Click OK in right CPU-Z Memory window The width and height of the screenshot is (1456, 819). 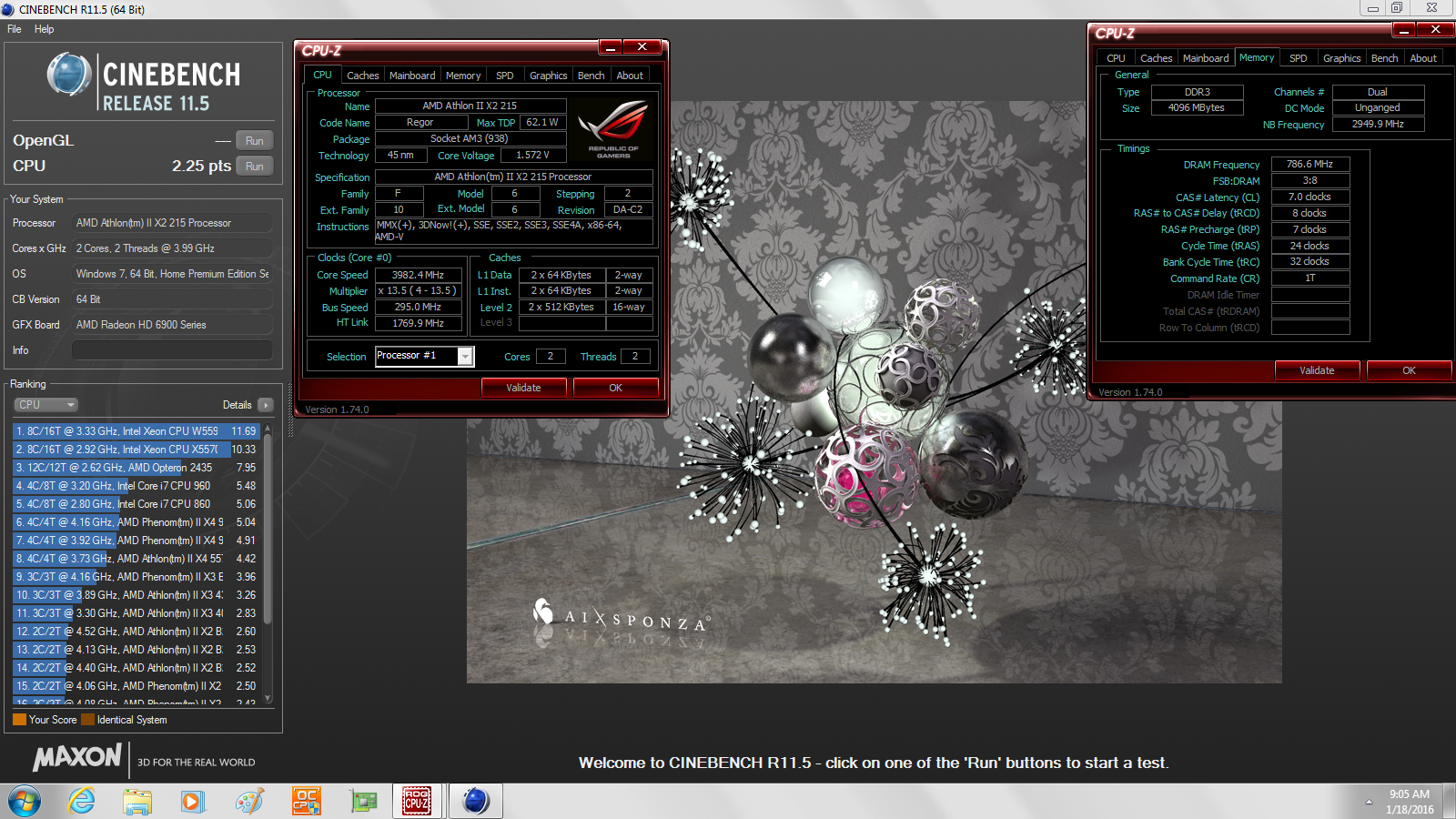(1409, 370)
